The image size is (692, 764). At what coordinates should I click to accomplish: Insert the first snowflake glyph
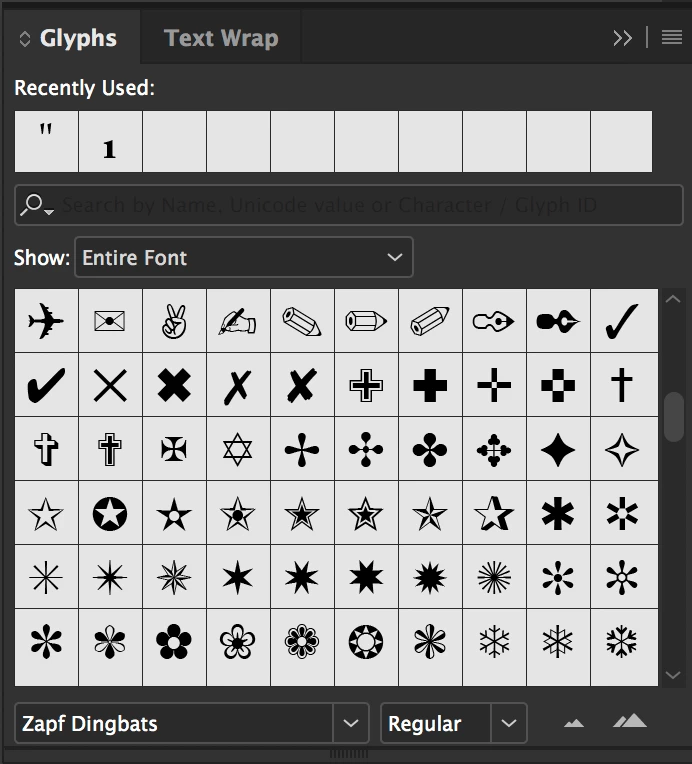coord(494,641)
